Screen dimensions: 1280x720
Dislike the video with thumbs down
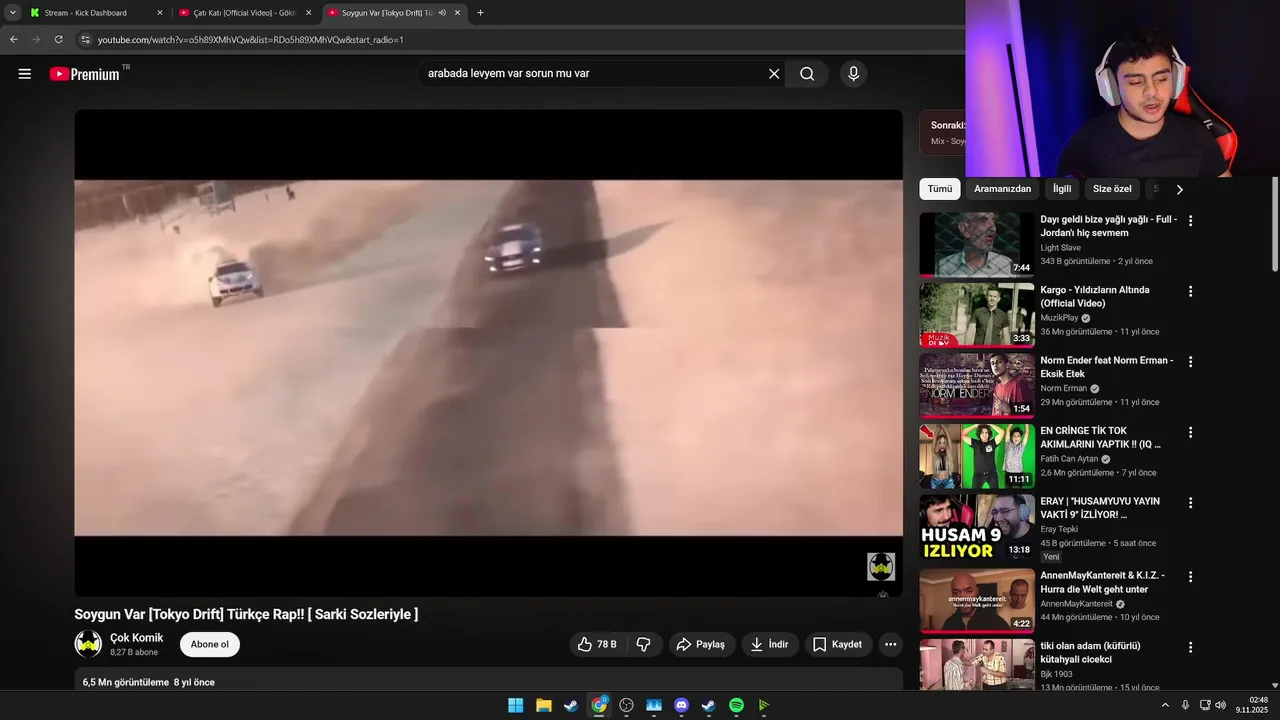644,645
